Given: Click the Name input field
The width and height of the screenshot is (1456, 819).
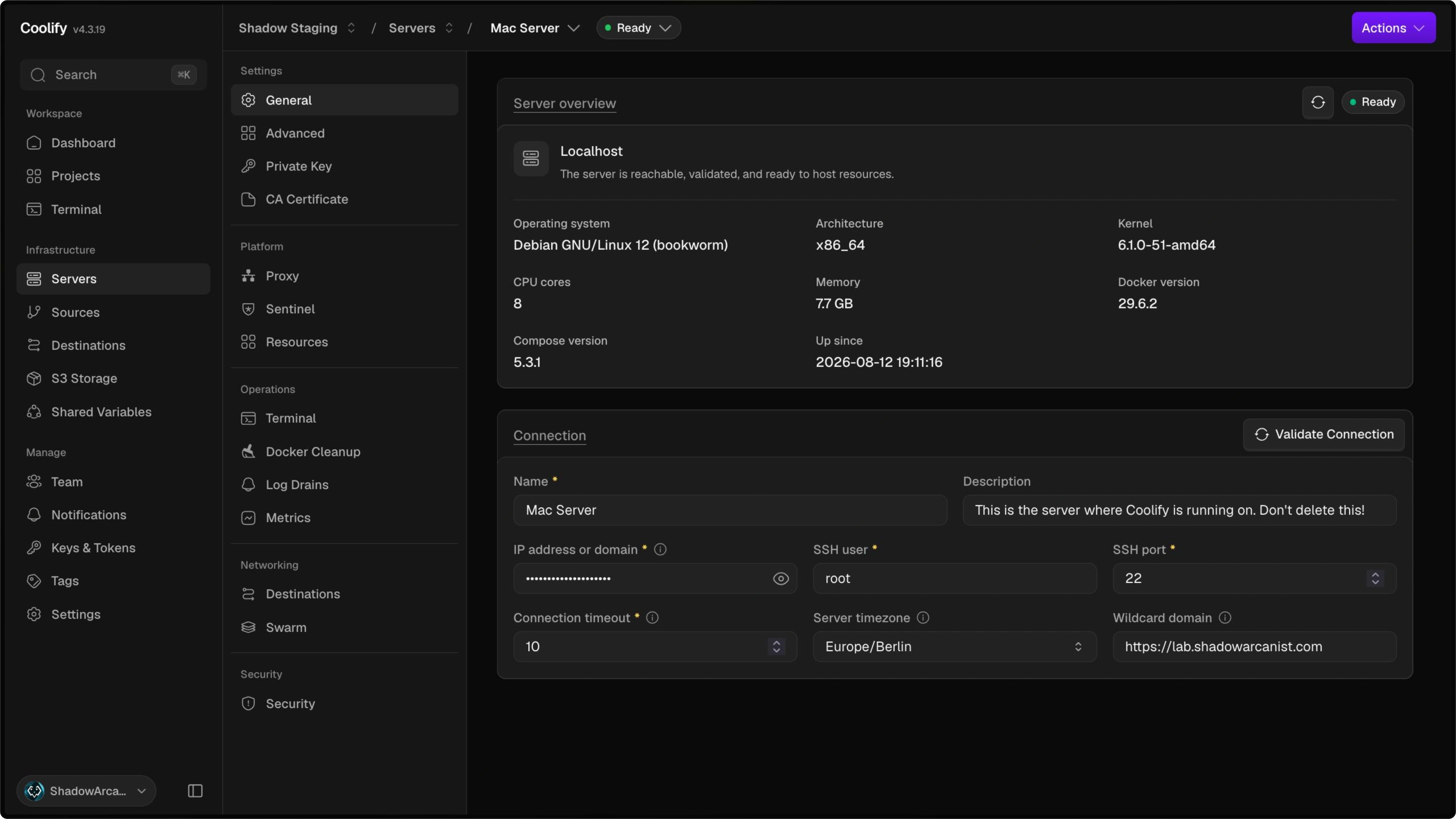Looking at the screenshot, I should point(730,510).
